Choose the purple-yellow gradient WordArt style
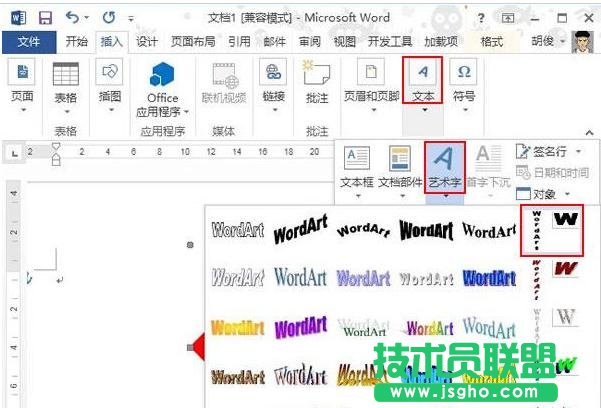The width and height of the screenshot is (601, 408). point(429,328)
